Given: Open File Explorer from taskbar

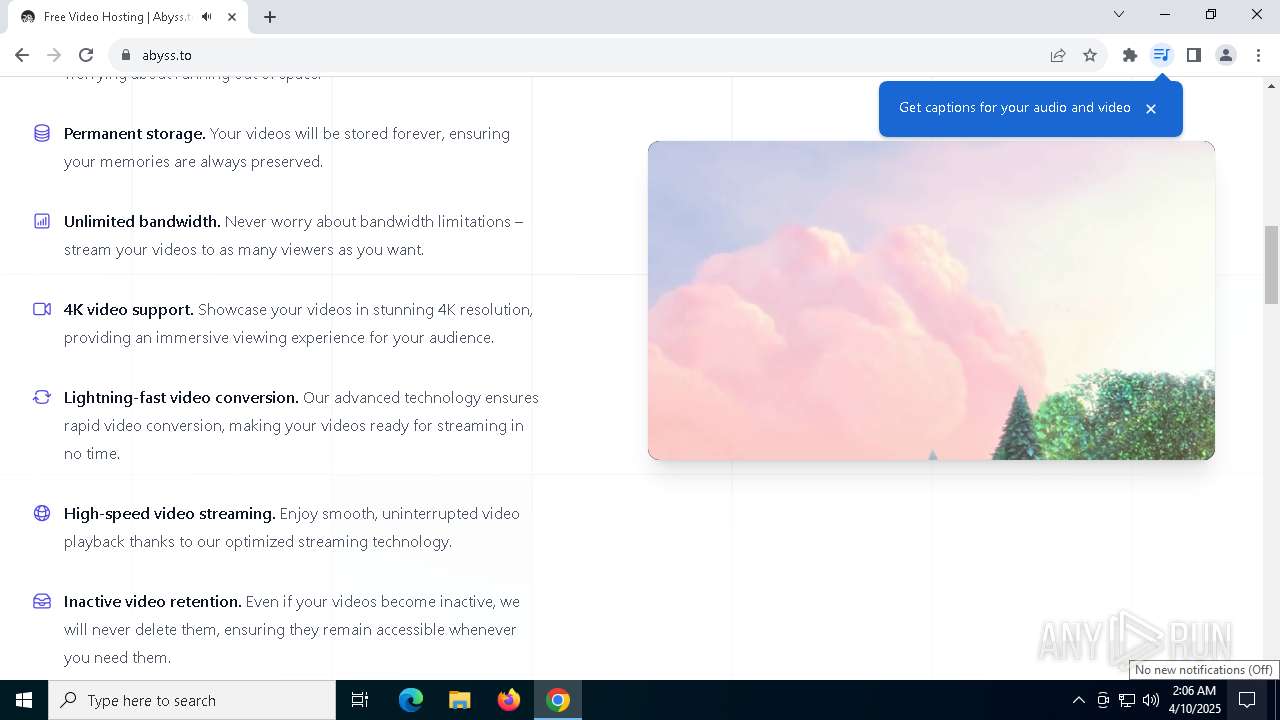Looking at the screenshot, I should [460, 700].
